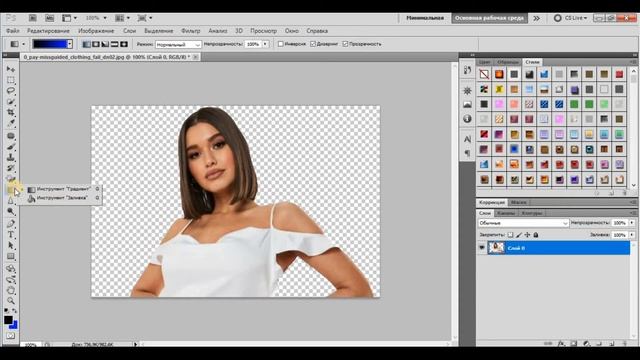Select the Horizontal Type tool

click(11, 235)
